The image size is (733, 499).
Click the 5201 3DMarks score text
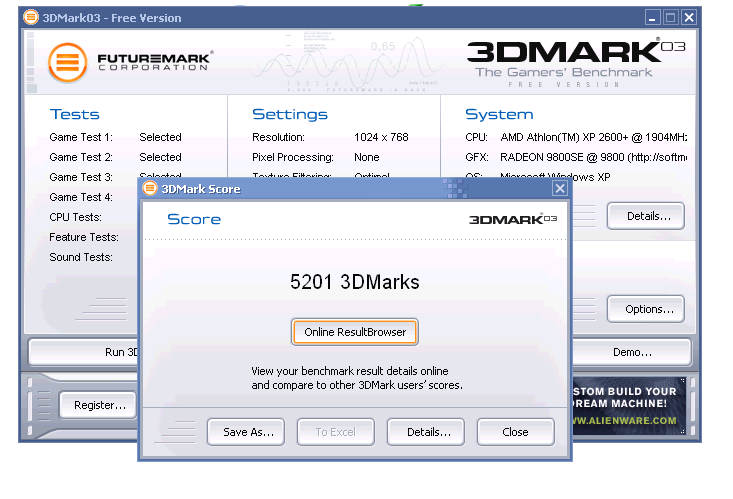point(355,282)
